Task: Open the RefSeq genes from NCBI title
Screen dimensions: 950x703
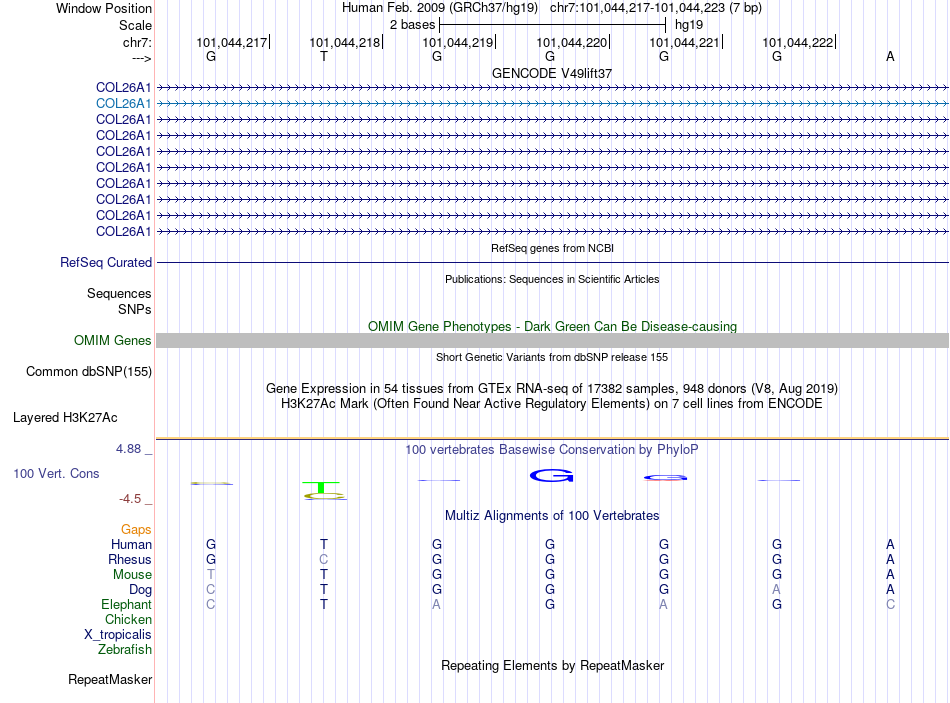Action: tap(552, 248)
